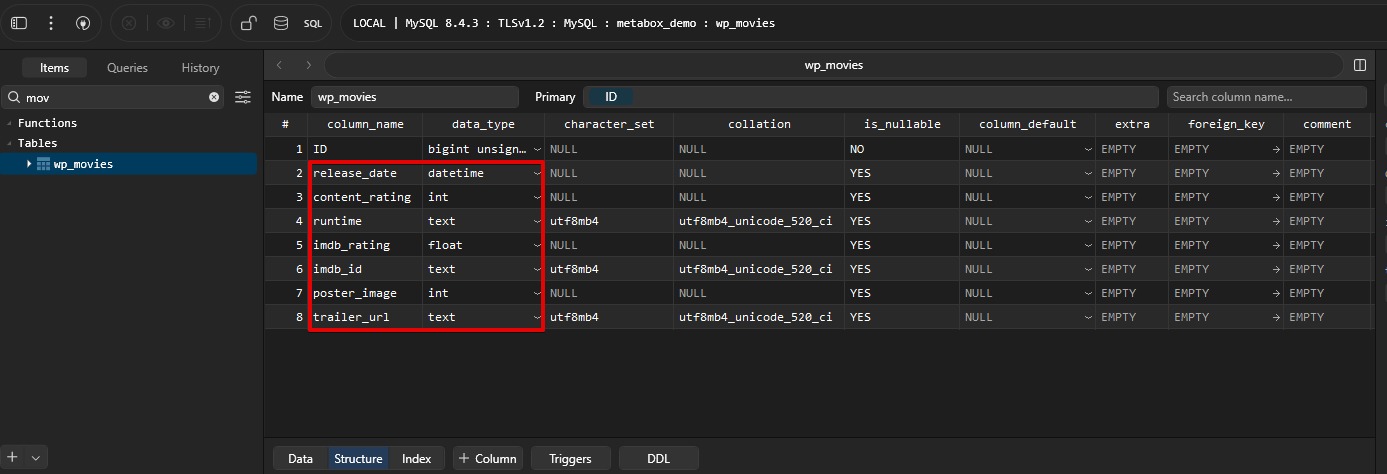Click the connection plug icon

coord(83,22)
